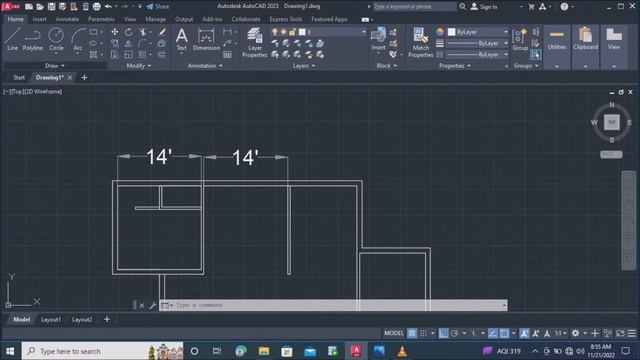Image resolution: width=640 pixels, height=360 pixels.
Task: Go to the Start file tab
Action: pyautogui.click(x=19, y=78)
